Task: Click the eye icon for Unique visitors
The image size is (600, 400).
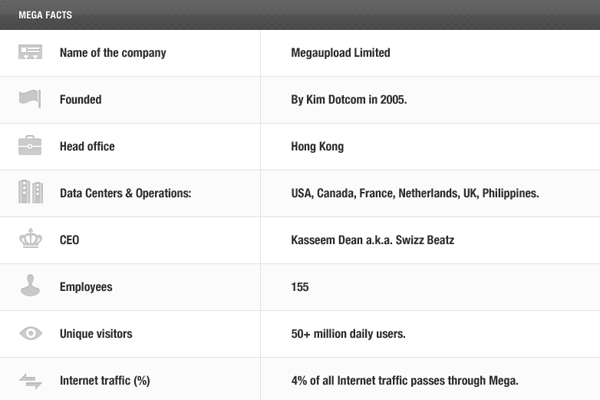Action: click(31, 333)
